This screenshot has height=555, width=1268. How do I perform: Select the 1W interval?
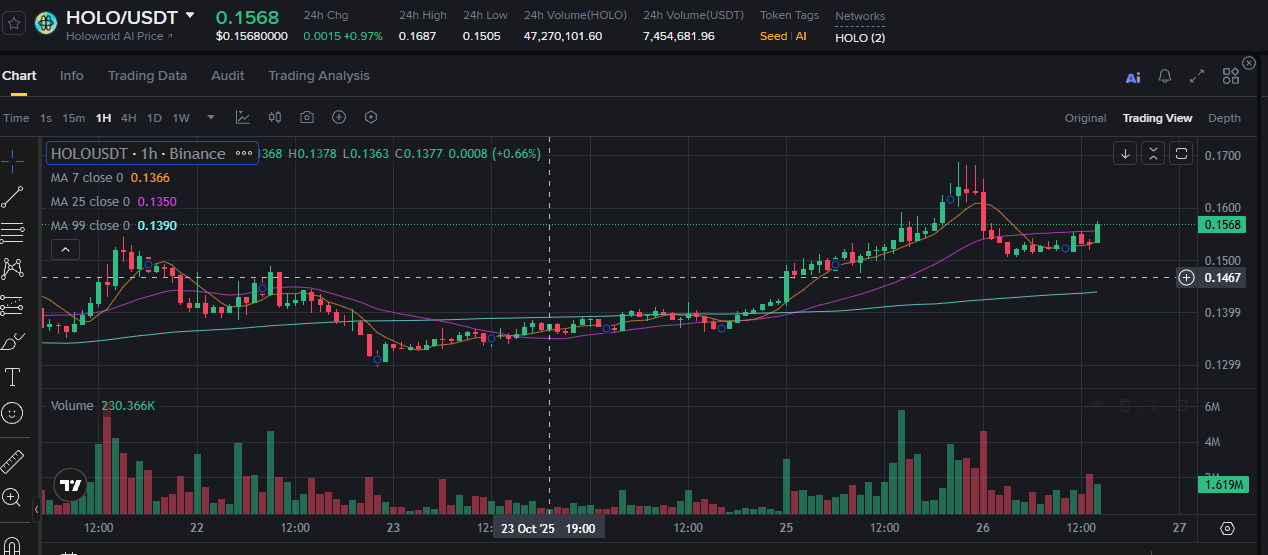181,118
